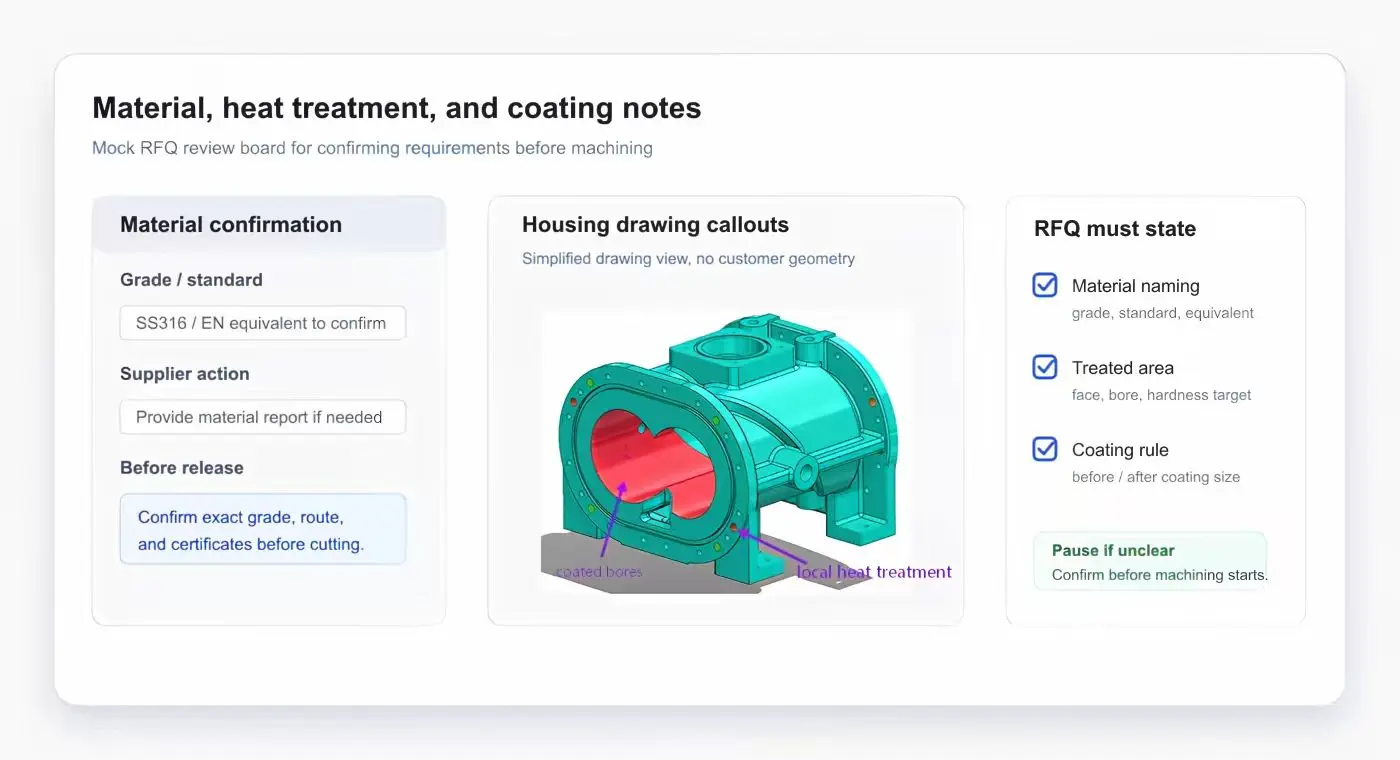Toggle the Coating rule checkbox
The width and height of the screenshot is (1400, 760).
coord(1045,449)
